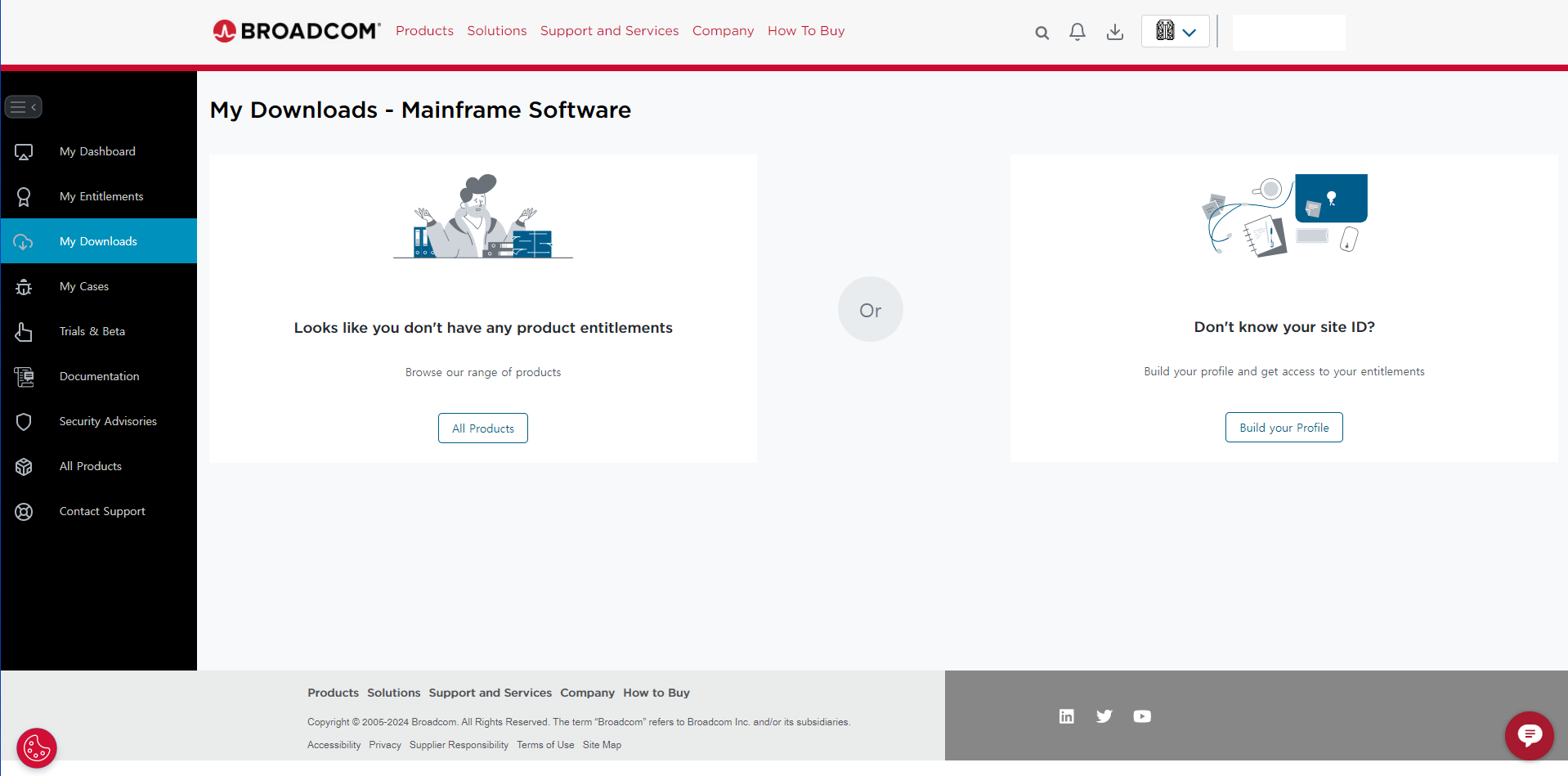Open Supplier Responsibility footer link
The image size is (1568, 776).
(459, 745)
